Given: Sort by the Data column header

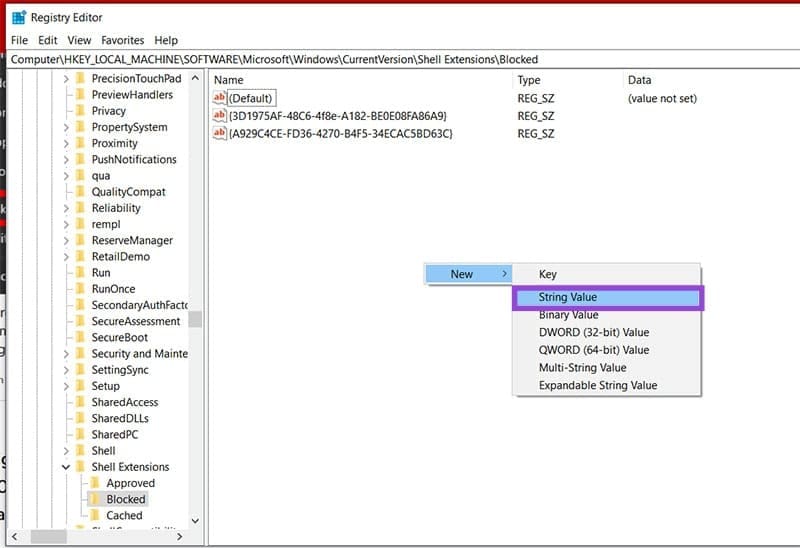Looking at the screenshot, I should (639, 80).
